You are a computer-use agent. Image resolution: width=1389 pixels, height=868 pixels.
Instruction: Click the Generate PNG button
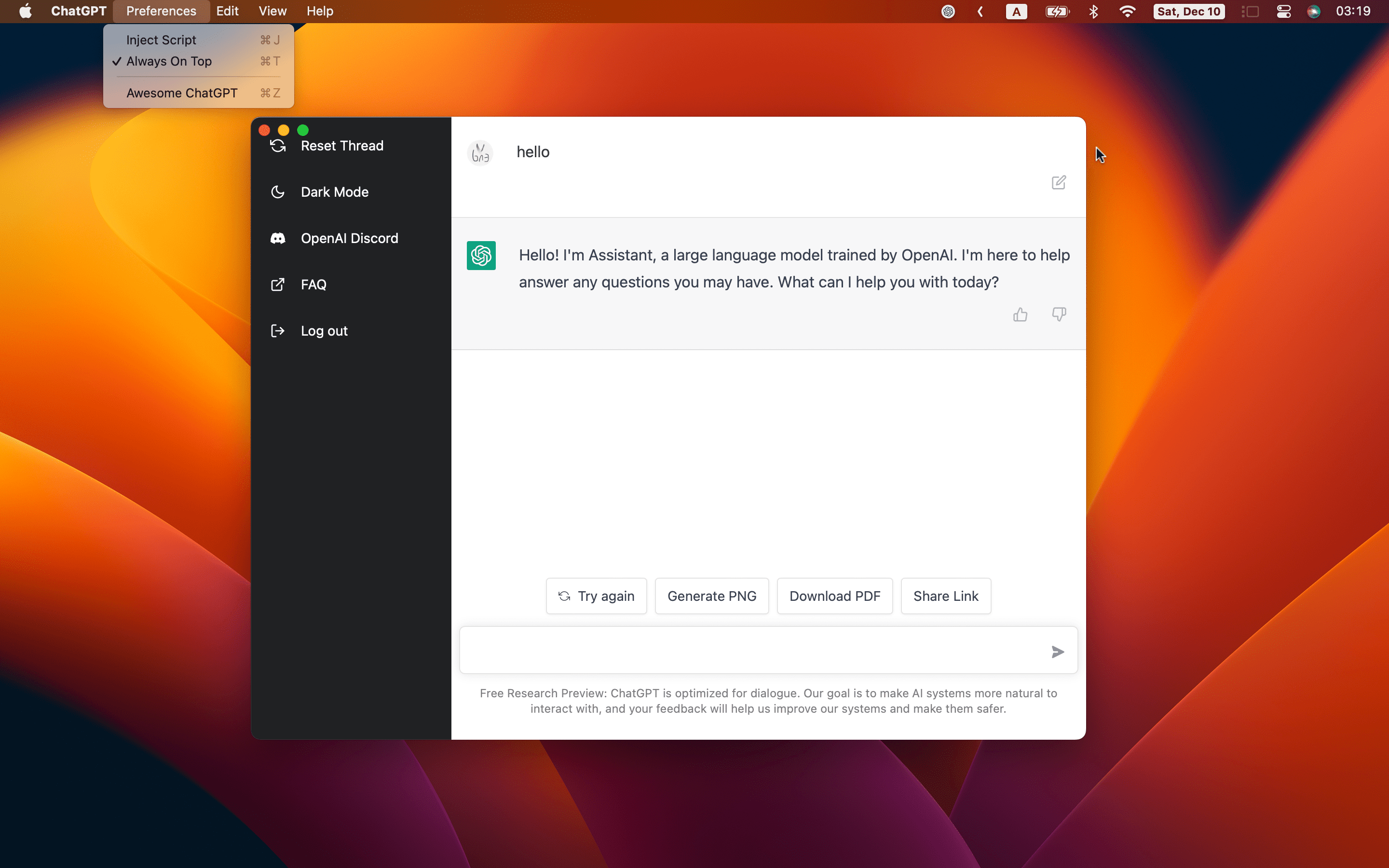pos(711,596)
